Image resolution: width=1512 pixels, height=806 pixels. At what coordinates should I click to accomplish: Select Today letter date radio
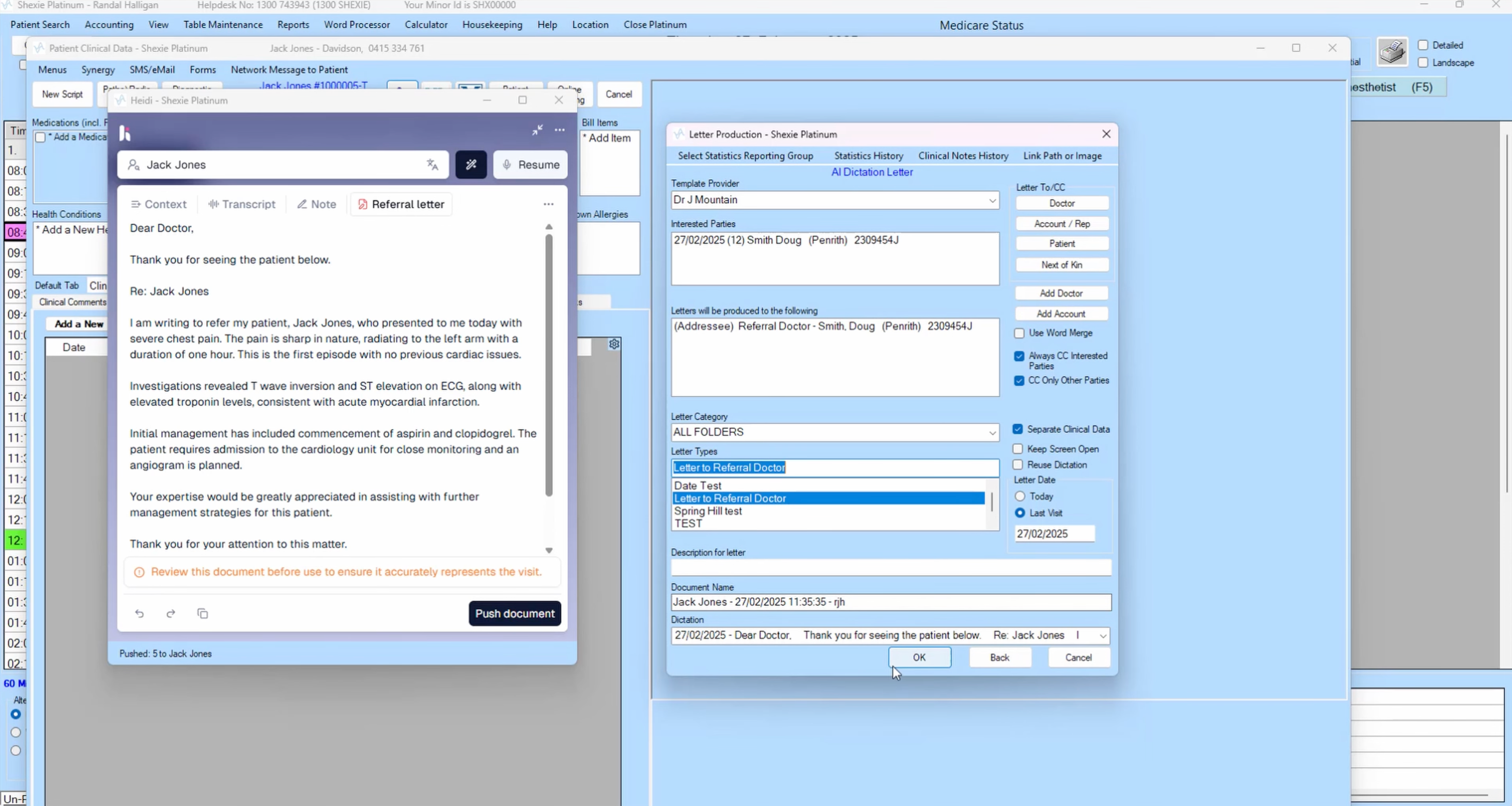[x=1020, y=496]
